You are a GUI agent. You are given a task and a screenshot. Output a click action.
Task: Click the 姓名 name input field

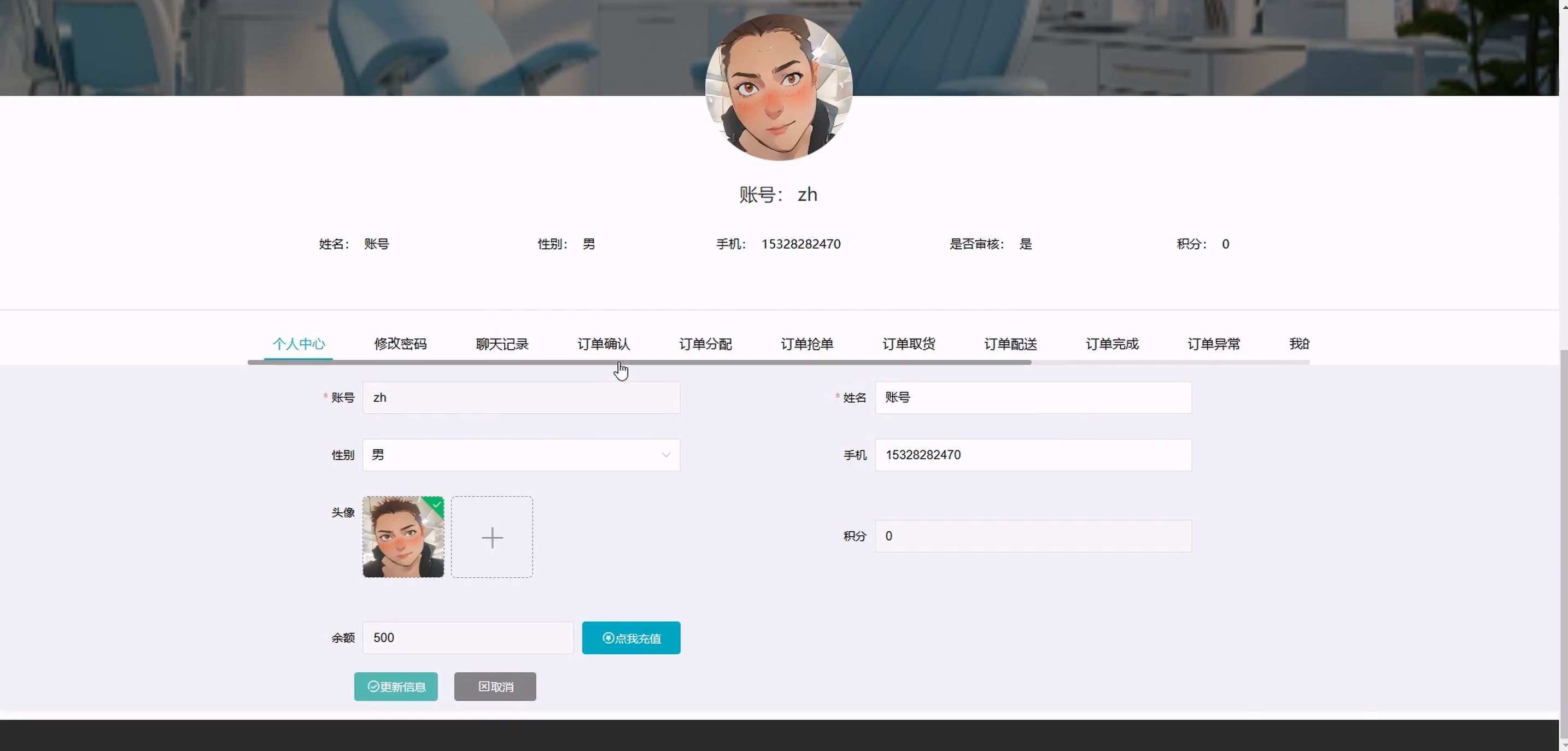click(1033, 397)
